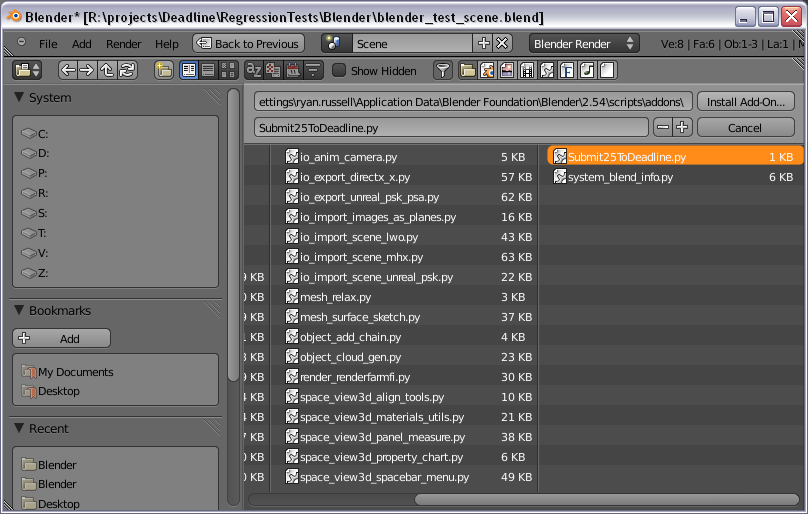Screen dimensions: 808x514
Task: Create a new directory icon
Action: (x=164, y=70)
